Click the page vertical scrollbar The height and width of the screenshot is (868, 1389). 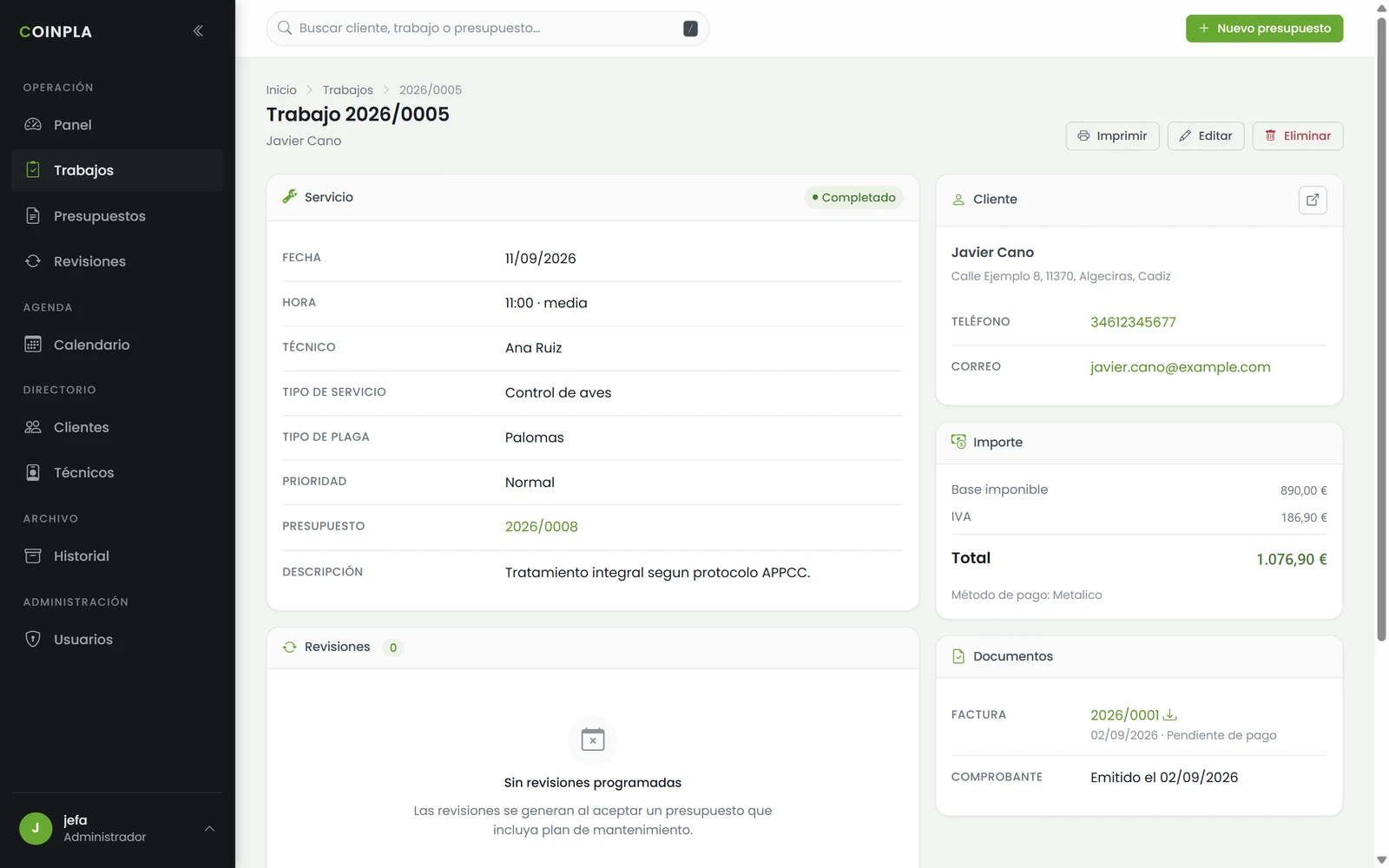1381,330
